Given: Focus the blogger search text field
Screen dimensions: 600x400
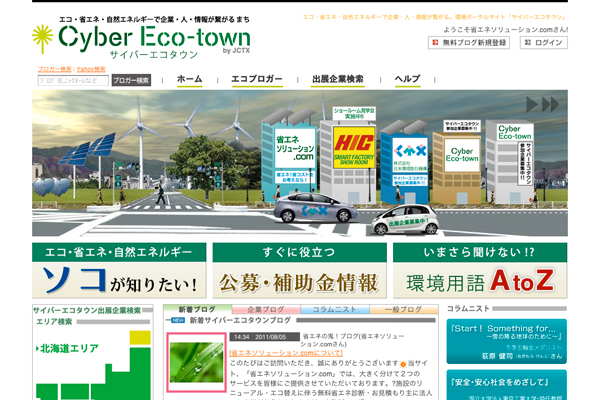Looking at the screenshot, I should click(x=72, y=80).
